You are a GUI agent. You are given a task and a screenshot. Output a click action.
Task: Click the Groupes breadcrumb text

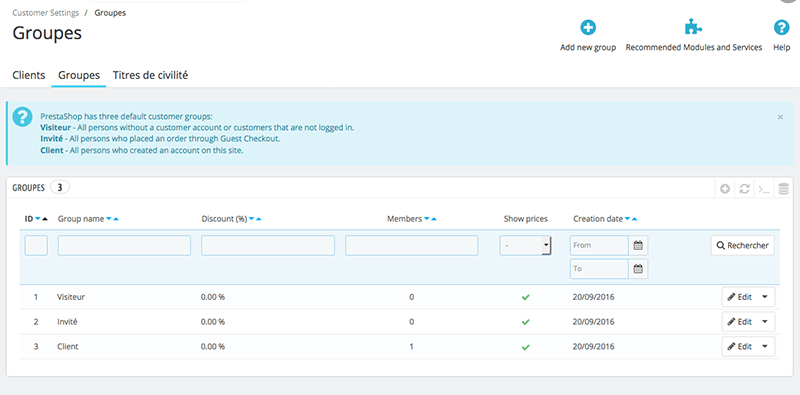point(110,13)
